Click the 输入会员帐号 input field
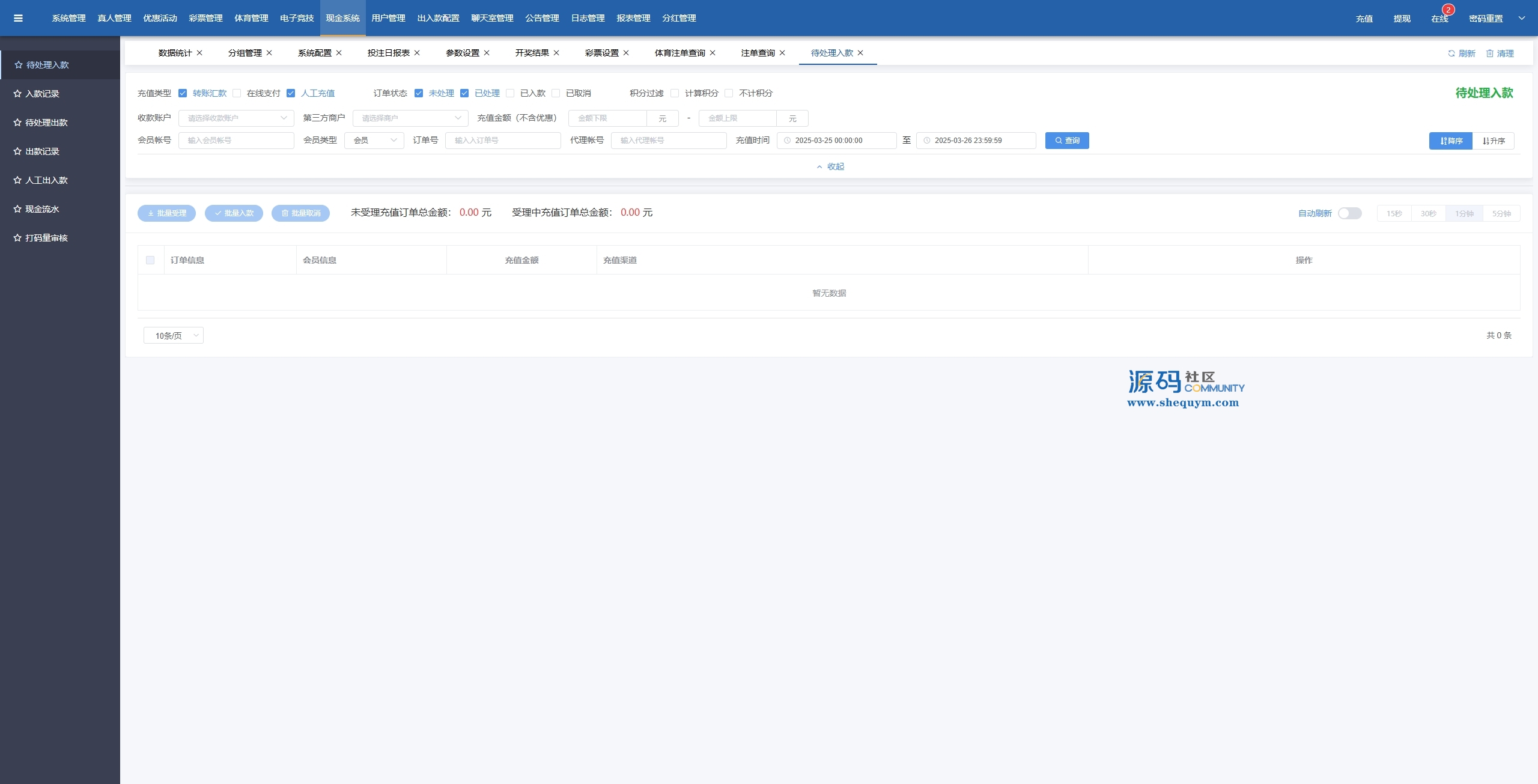Screen dimensions: 1538x784 pos(236,141)
